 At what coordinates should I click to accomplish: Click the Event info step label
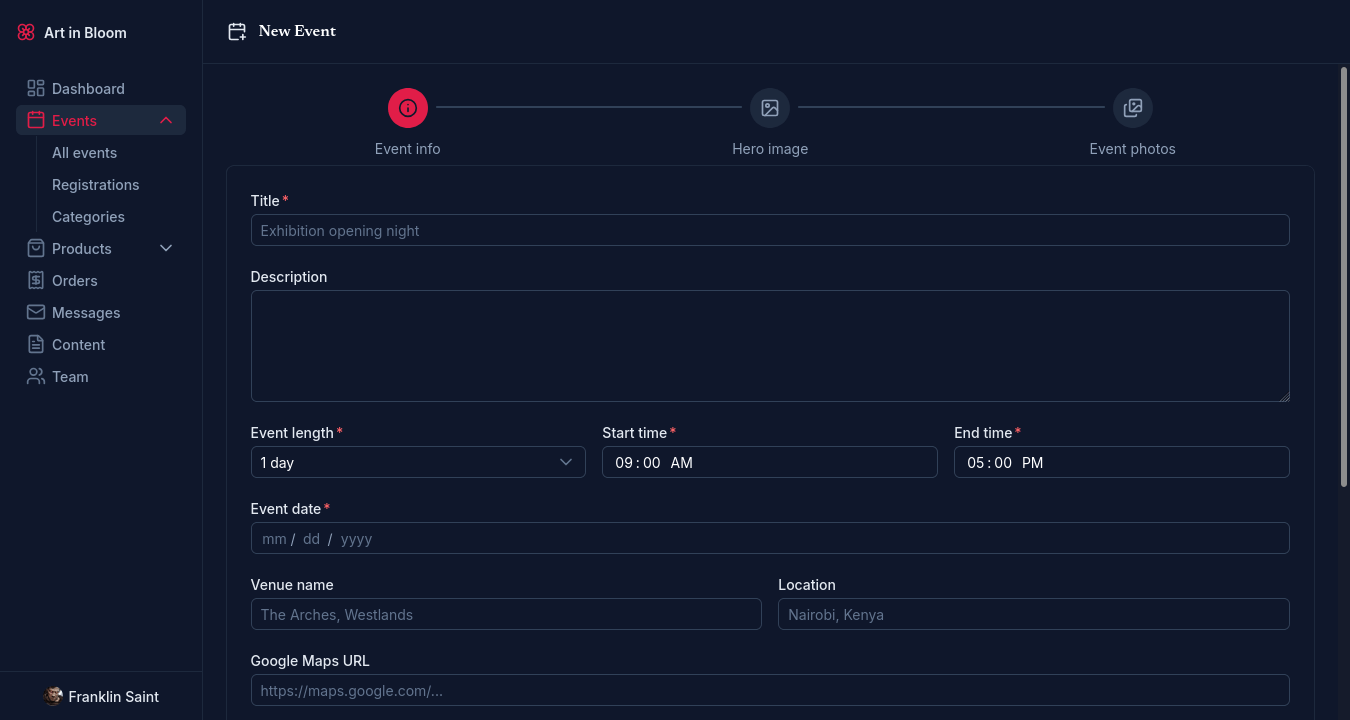(x=407, y=148)
